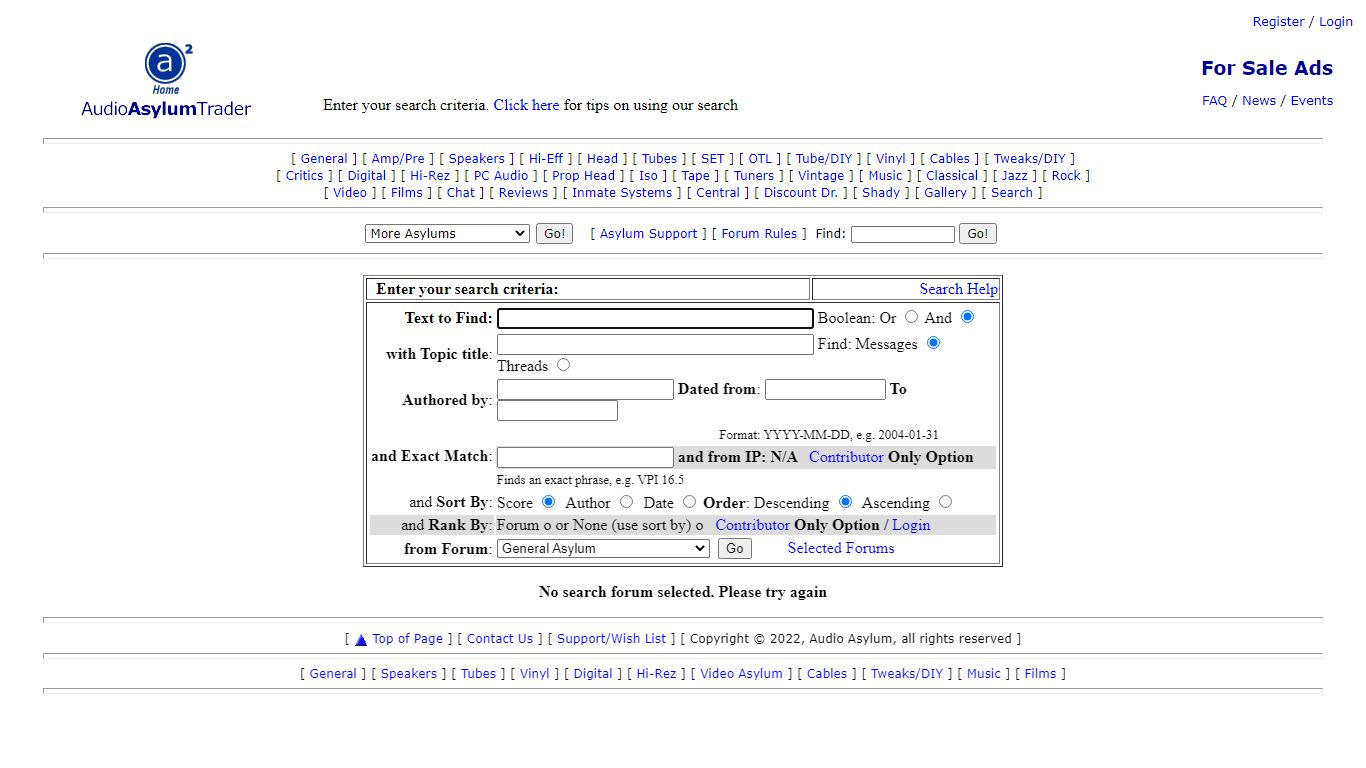The height and width of the screenshot is (768, 1366).
Task: Open the News link
Action: pos(1259,100)
